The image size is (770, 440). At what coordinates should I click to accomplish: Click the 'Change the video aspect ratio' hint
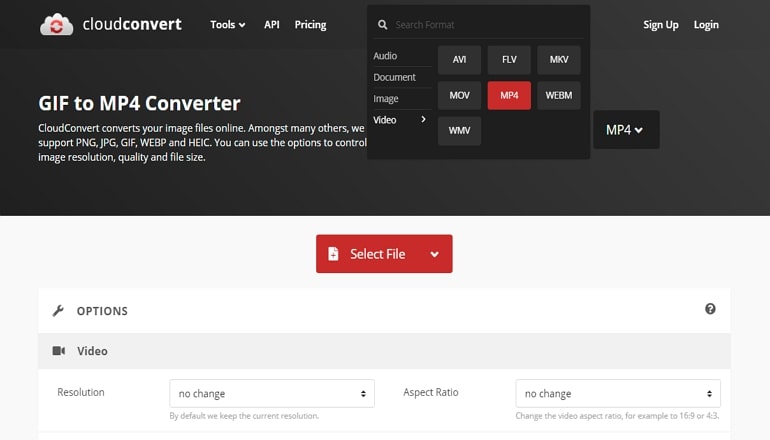click(617, 416)
